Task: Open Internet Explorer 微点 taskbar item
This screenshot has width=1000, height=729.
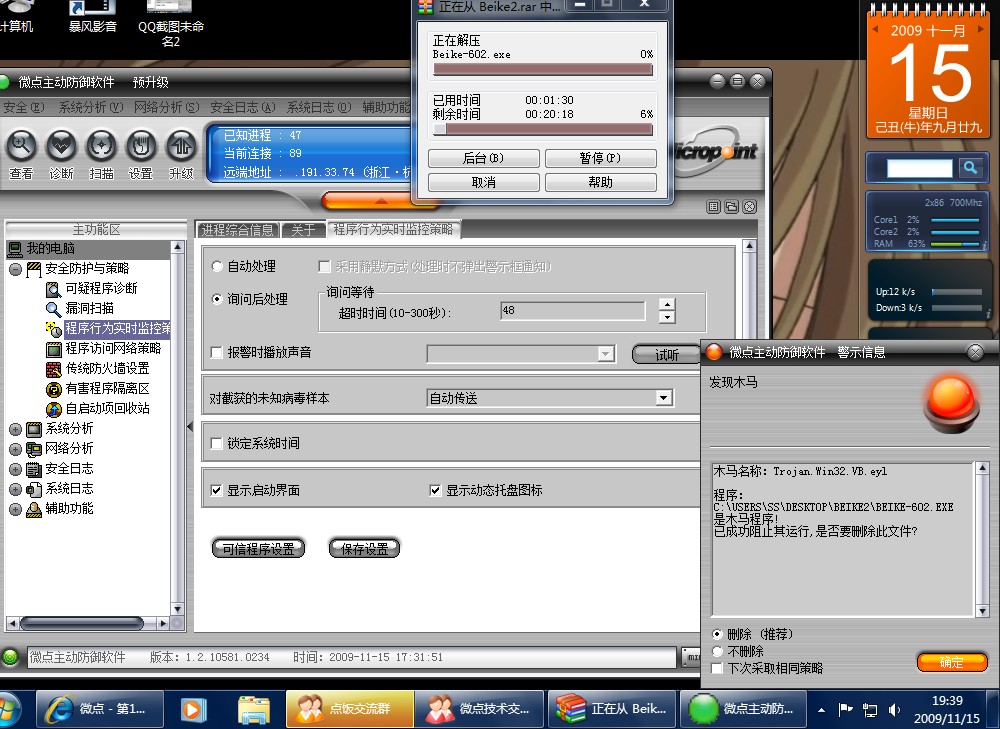Action: (x=100, y=709)
